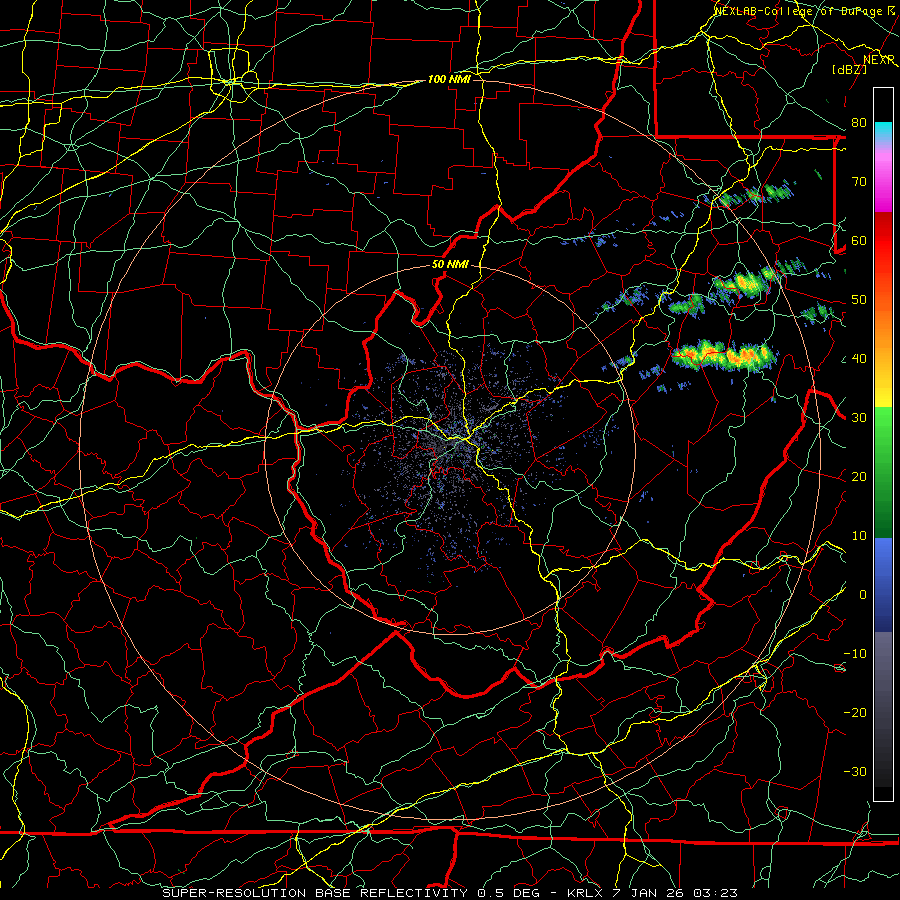Click the "[dBZ]" unit label above the color bar

pyautogui.click(x=849, y=69)
